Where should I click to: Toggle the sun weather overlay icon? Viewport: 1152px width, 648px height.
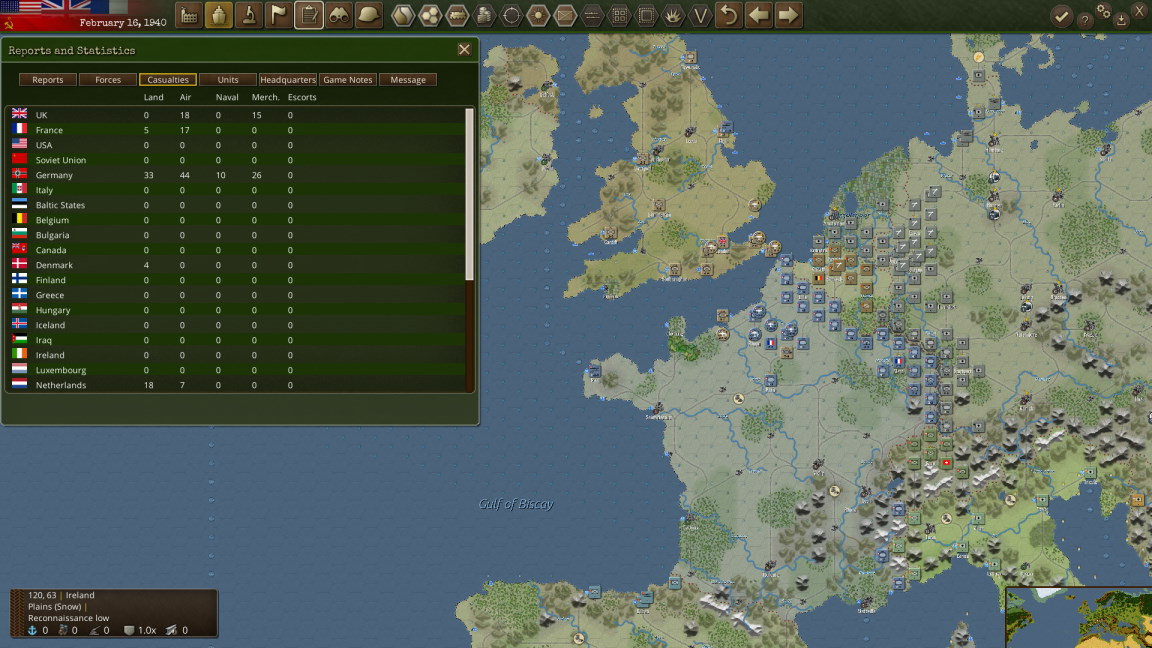[539, 15]
